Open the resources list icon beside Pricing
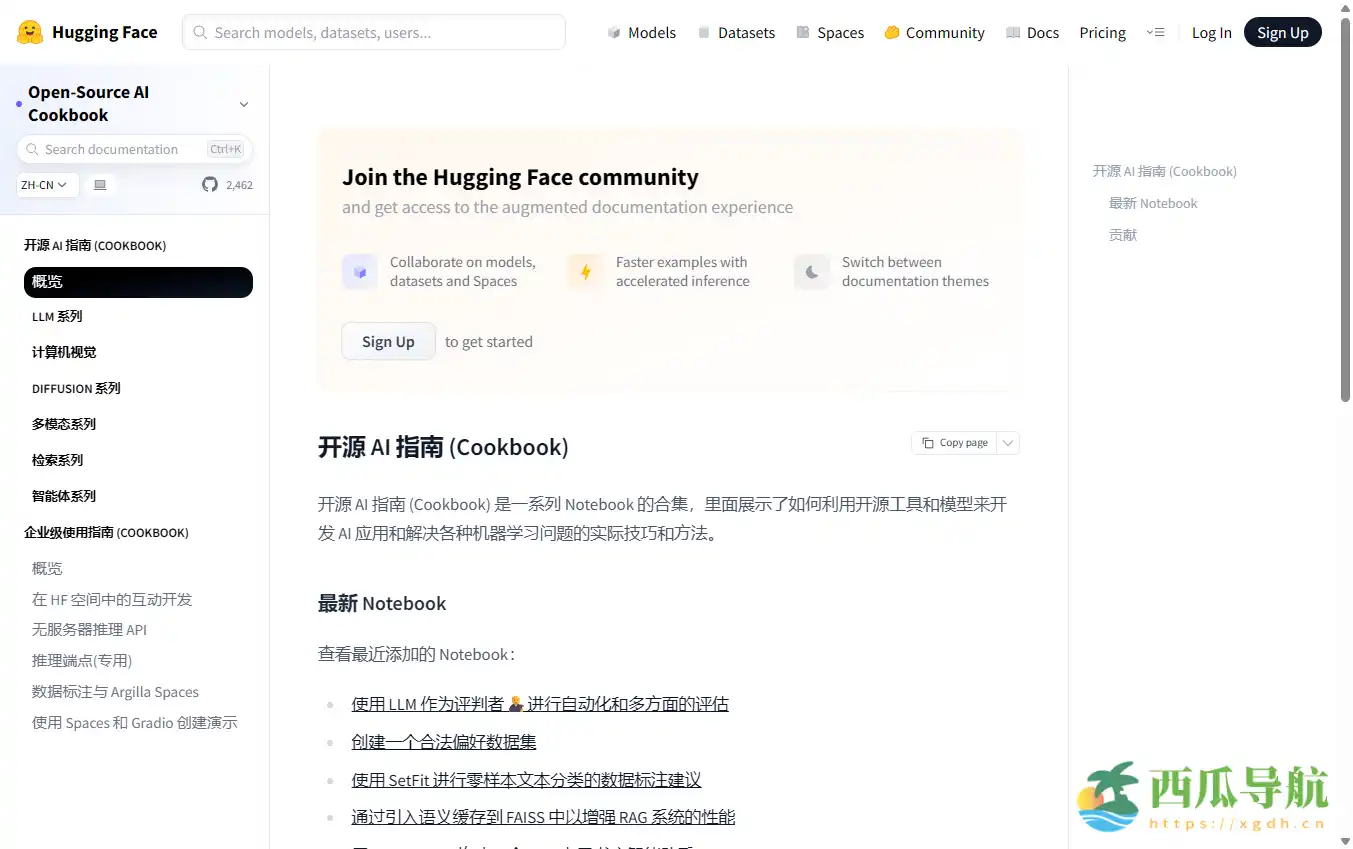 pos(1156,32)
